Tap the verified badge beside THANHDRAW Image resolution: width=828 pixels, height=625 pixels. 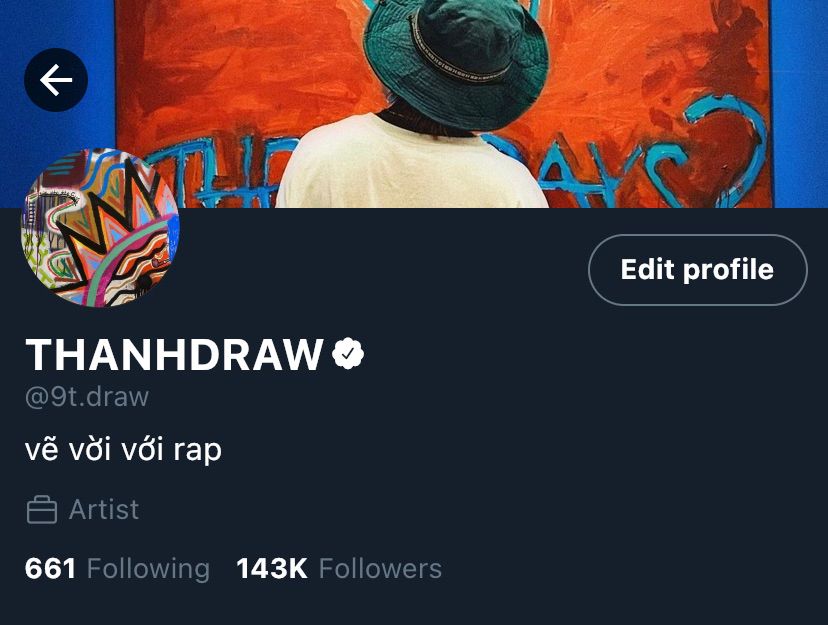(348, 354)
